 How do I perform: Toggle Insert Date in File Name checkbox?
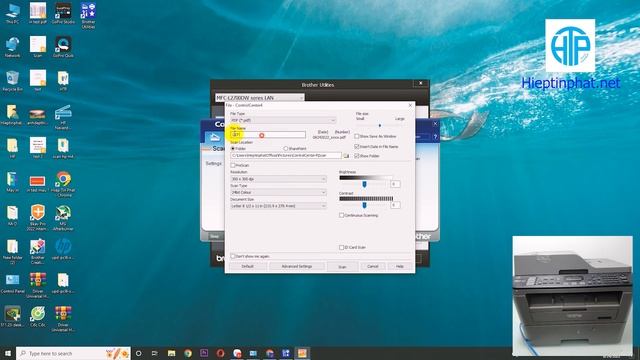pos(357,146)
